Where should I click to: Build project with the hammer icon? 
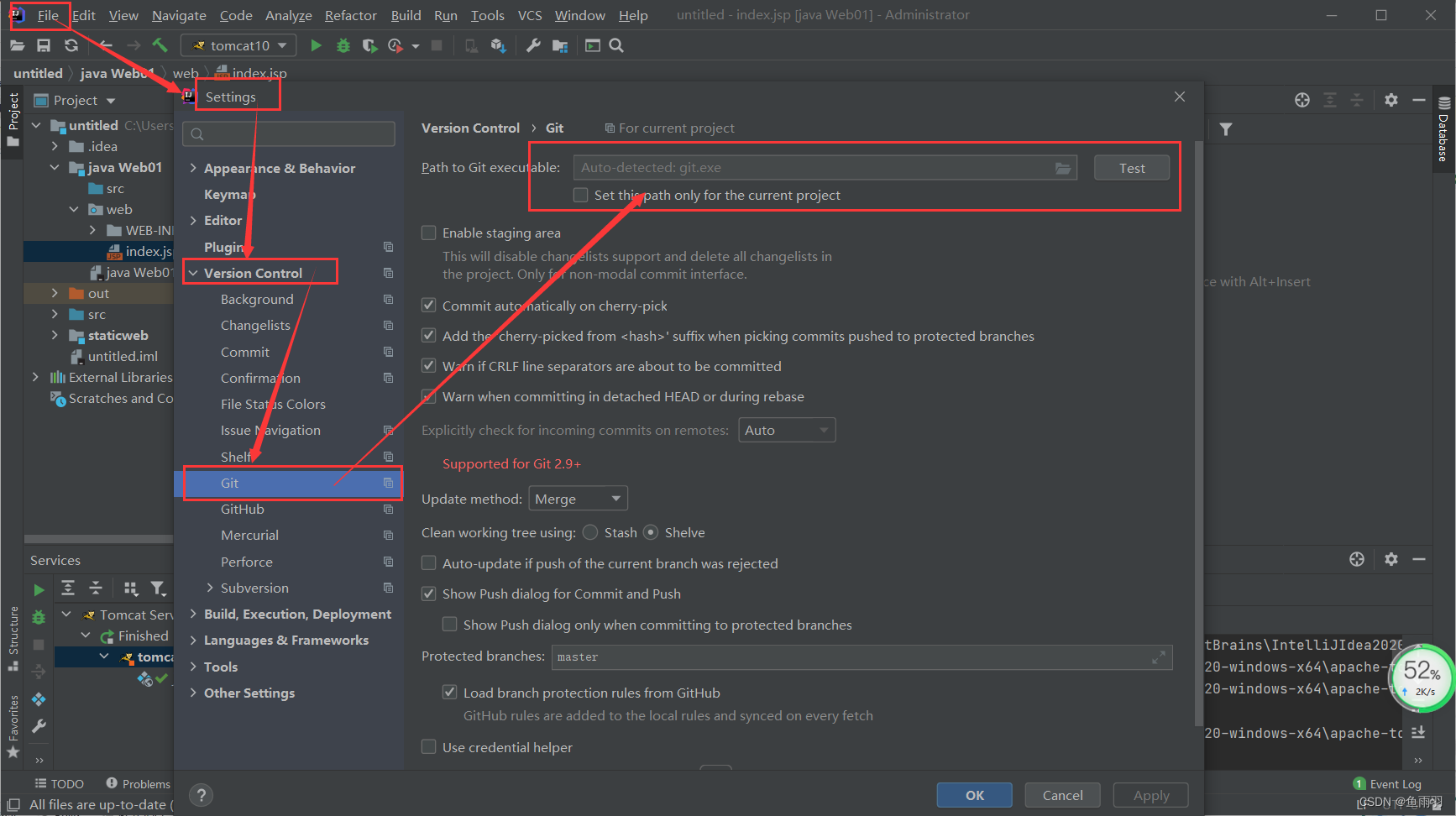coord(160,45)
